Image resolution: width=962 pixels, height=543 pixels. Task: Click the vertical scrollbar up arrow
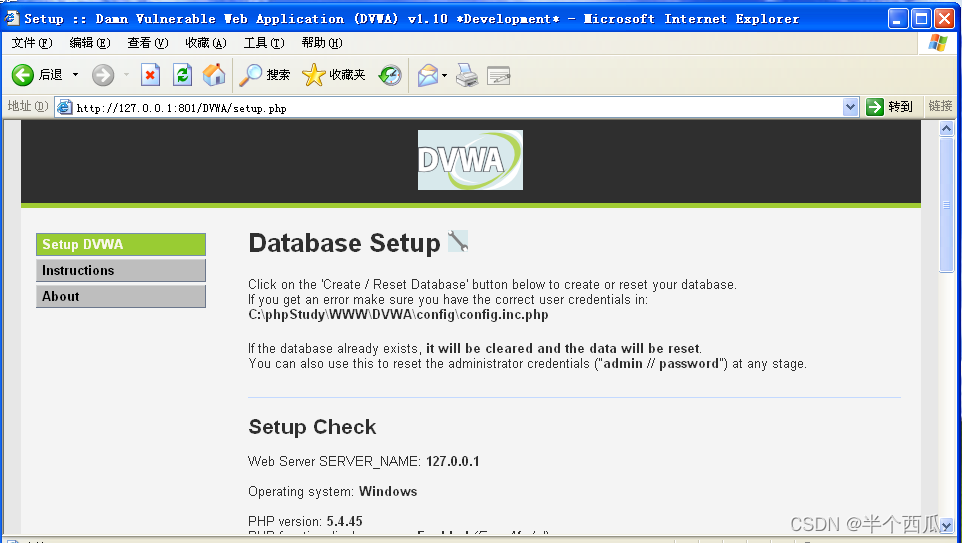pos(946,128)
